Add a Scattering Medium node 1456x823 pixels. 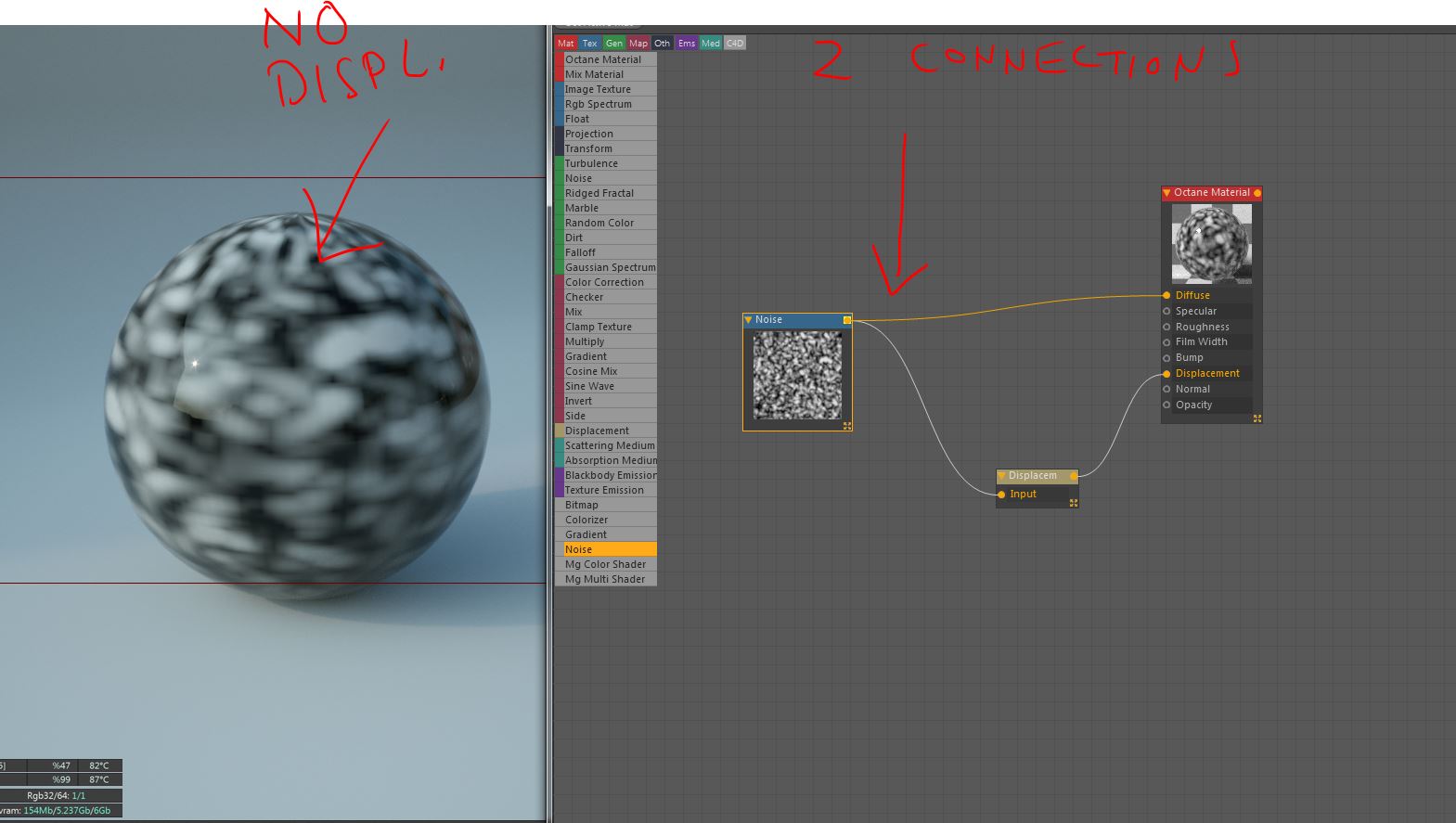[x=606, y=445]
